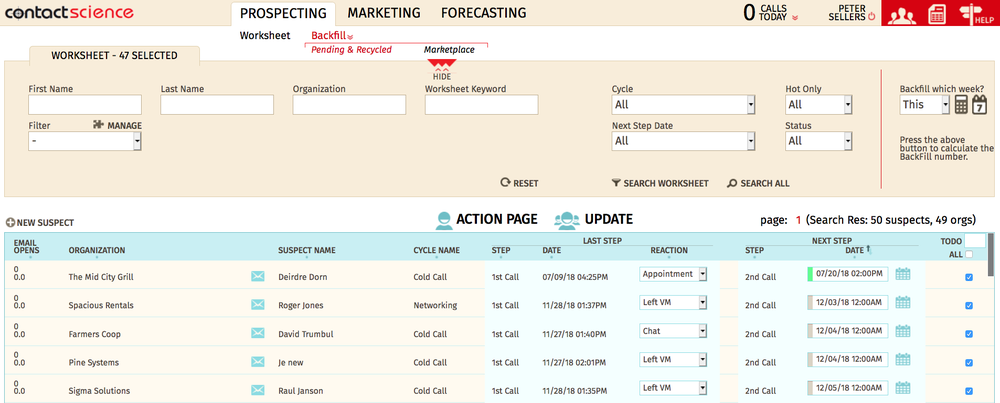Click the TODO input box
Viewport: 1000px width, 403px height.
coord(974,241)
